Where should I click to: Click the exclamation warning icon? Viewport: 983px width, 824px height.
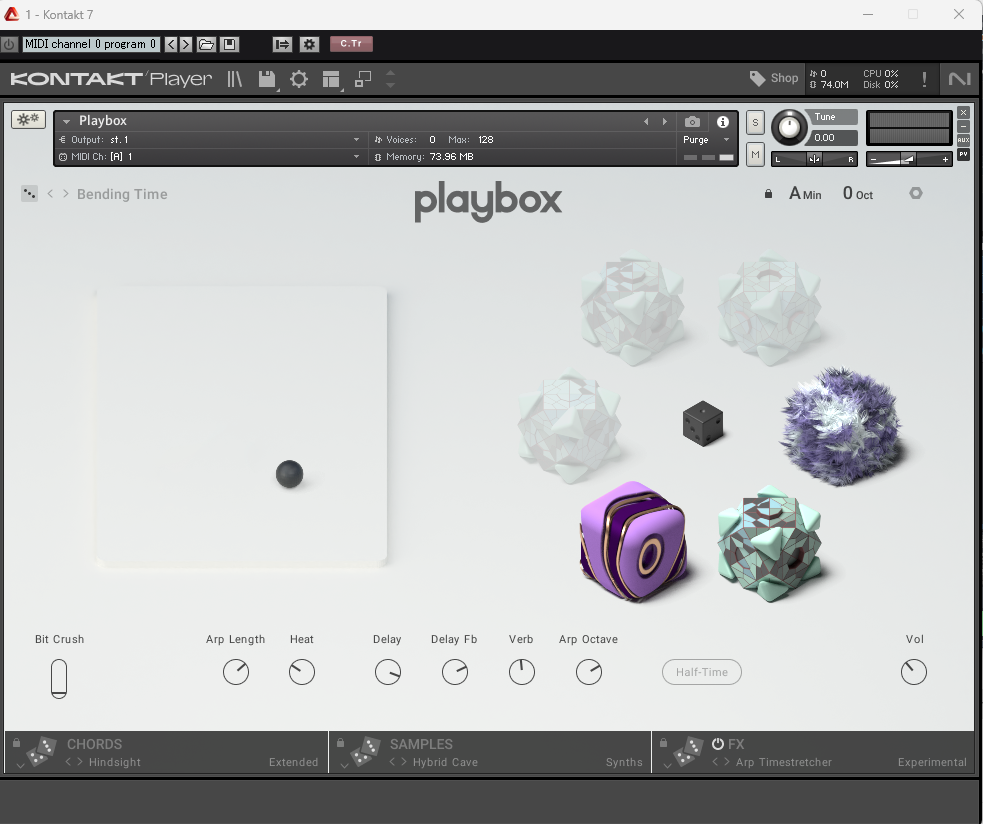click(924, 79)
